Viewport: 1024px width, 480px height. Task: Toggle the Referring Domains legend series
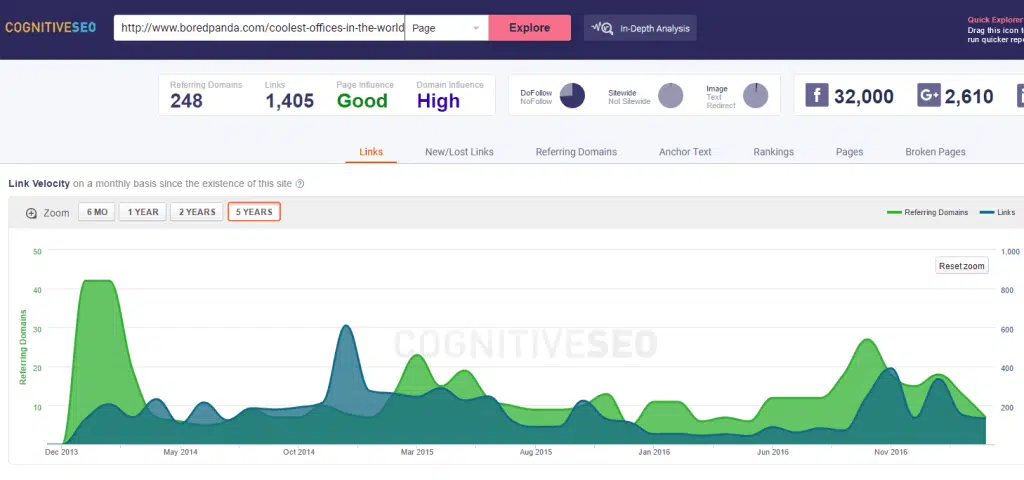(x=929, y=212)
